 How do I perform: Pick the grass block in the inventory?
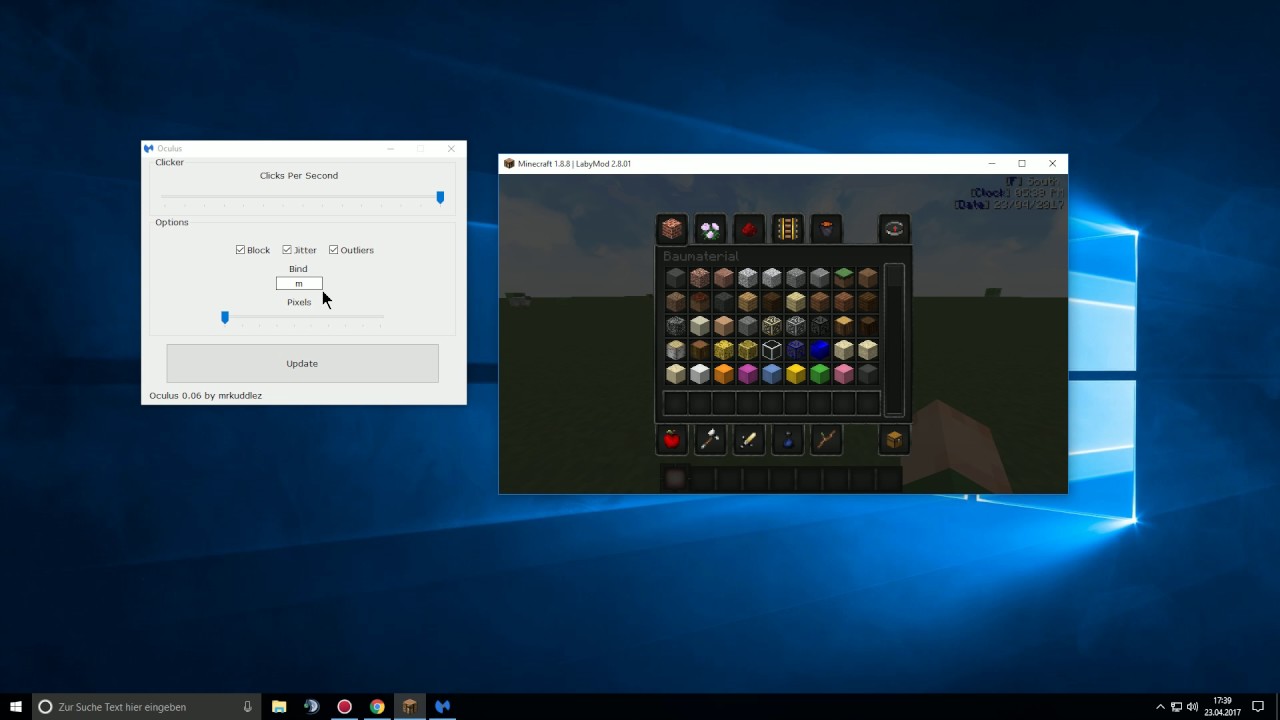[x=844, y=277]
